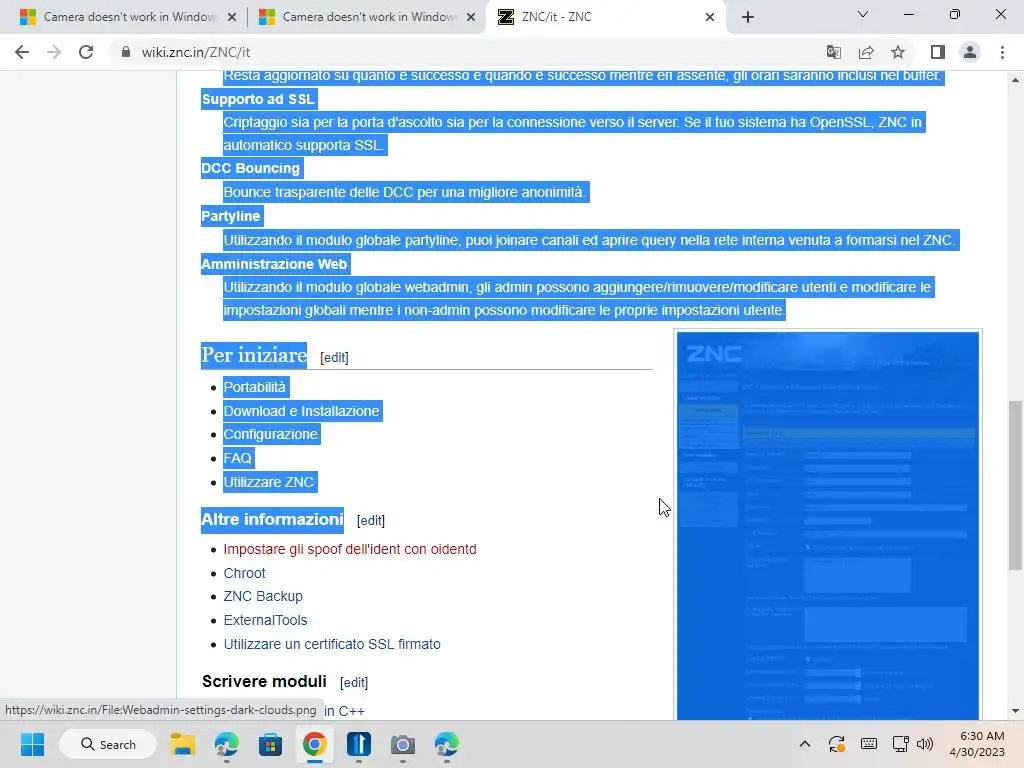Bookmark this page with star

click(x=898, y=52)
